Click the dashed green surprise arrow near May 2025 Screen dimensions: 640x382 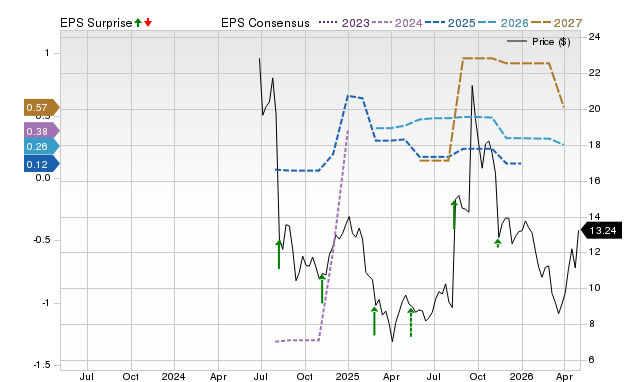(x=411, y=322)
